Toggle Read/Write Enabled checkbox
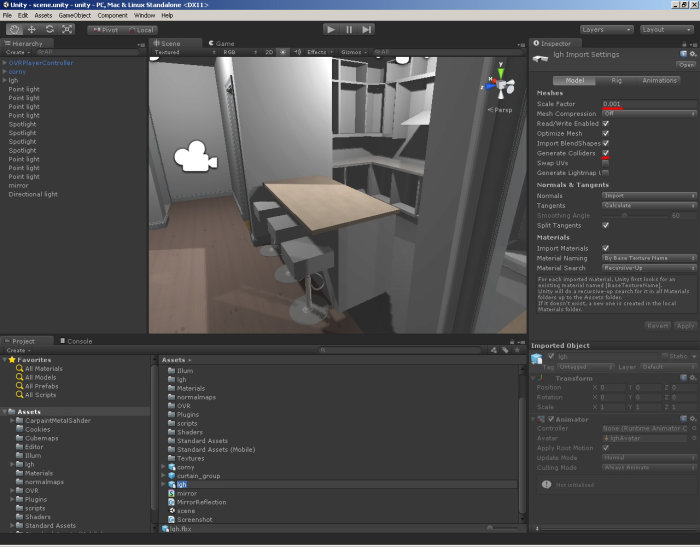This screenshot has height=547, width=700. (x=605, y=124)
